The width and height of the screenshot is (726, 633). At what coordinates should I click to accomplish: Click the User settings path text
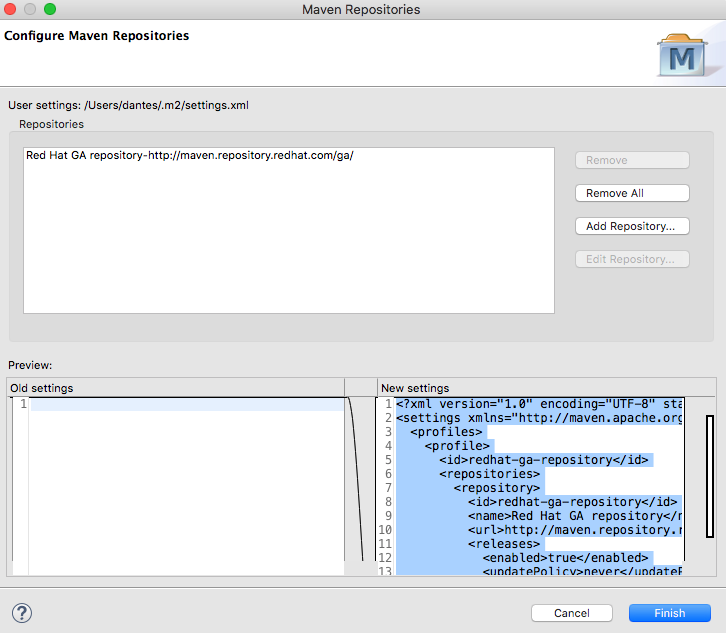(x=128, y=105)
